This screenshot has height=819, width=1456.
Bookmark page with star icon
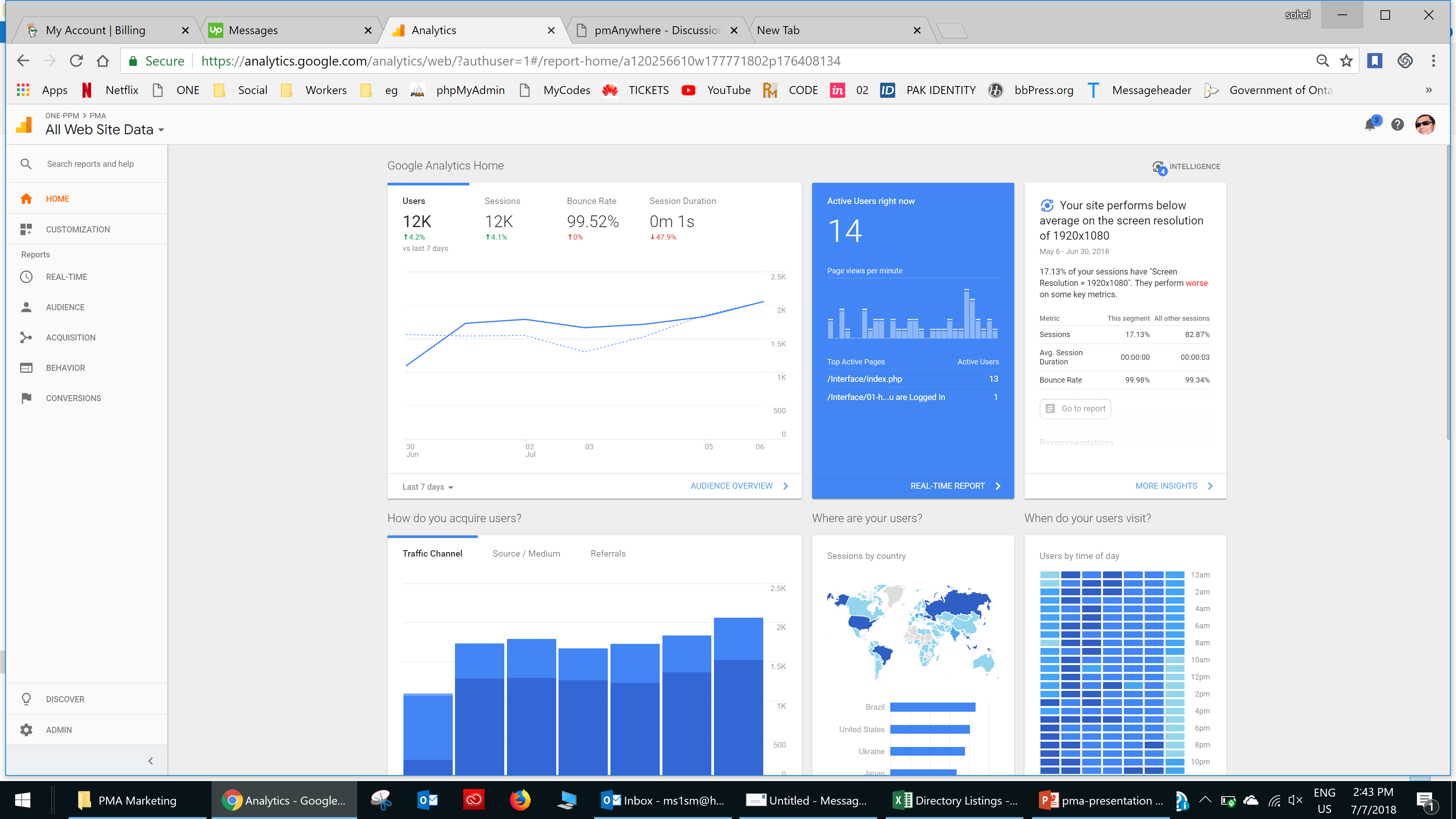point(1346,61)
